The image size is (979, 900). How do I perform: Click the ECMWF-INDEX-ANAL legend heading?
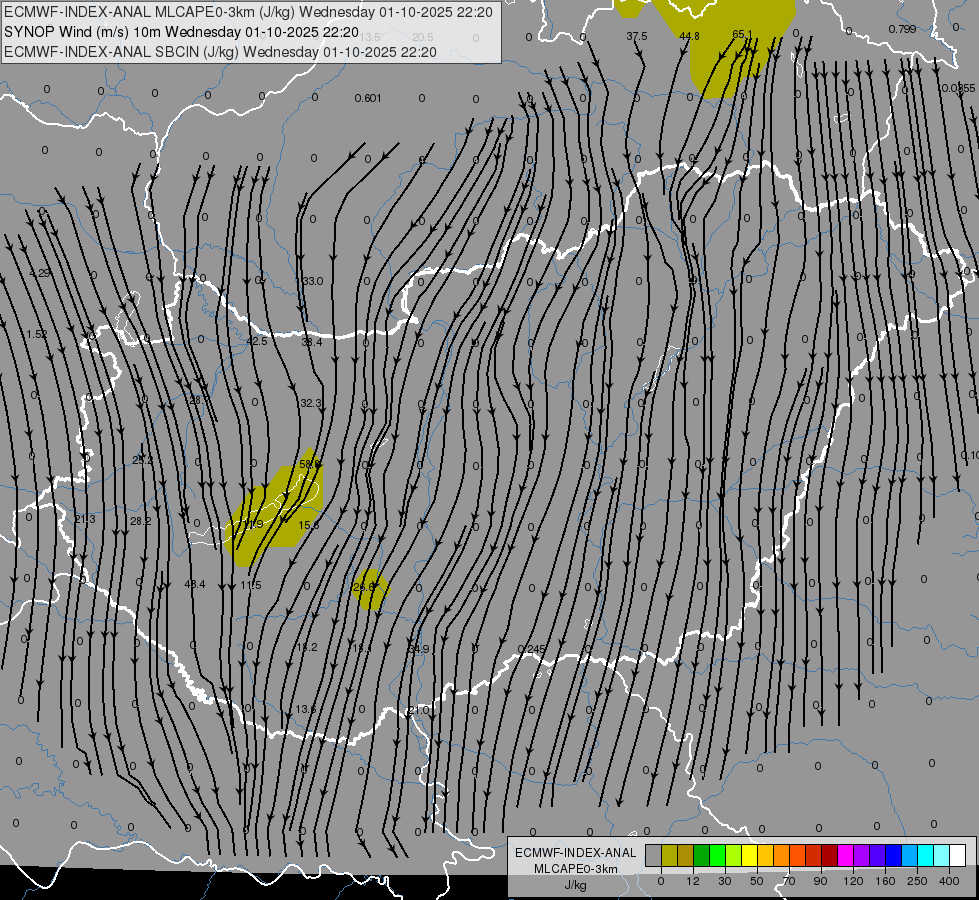coord(575,852)
